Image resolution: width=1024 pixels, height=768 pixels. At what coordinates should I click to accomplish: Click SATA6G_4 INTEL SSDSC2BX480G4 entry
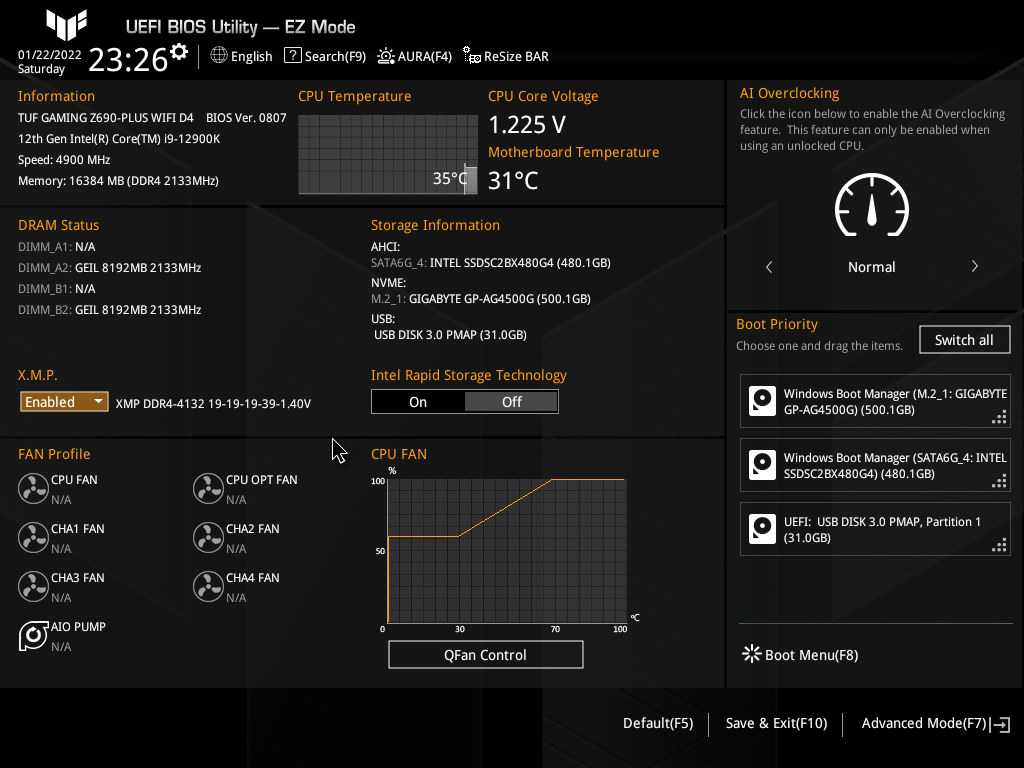coord(491,263)
